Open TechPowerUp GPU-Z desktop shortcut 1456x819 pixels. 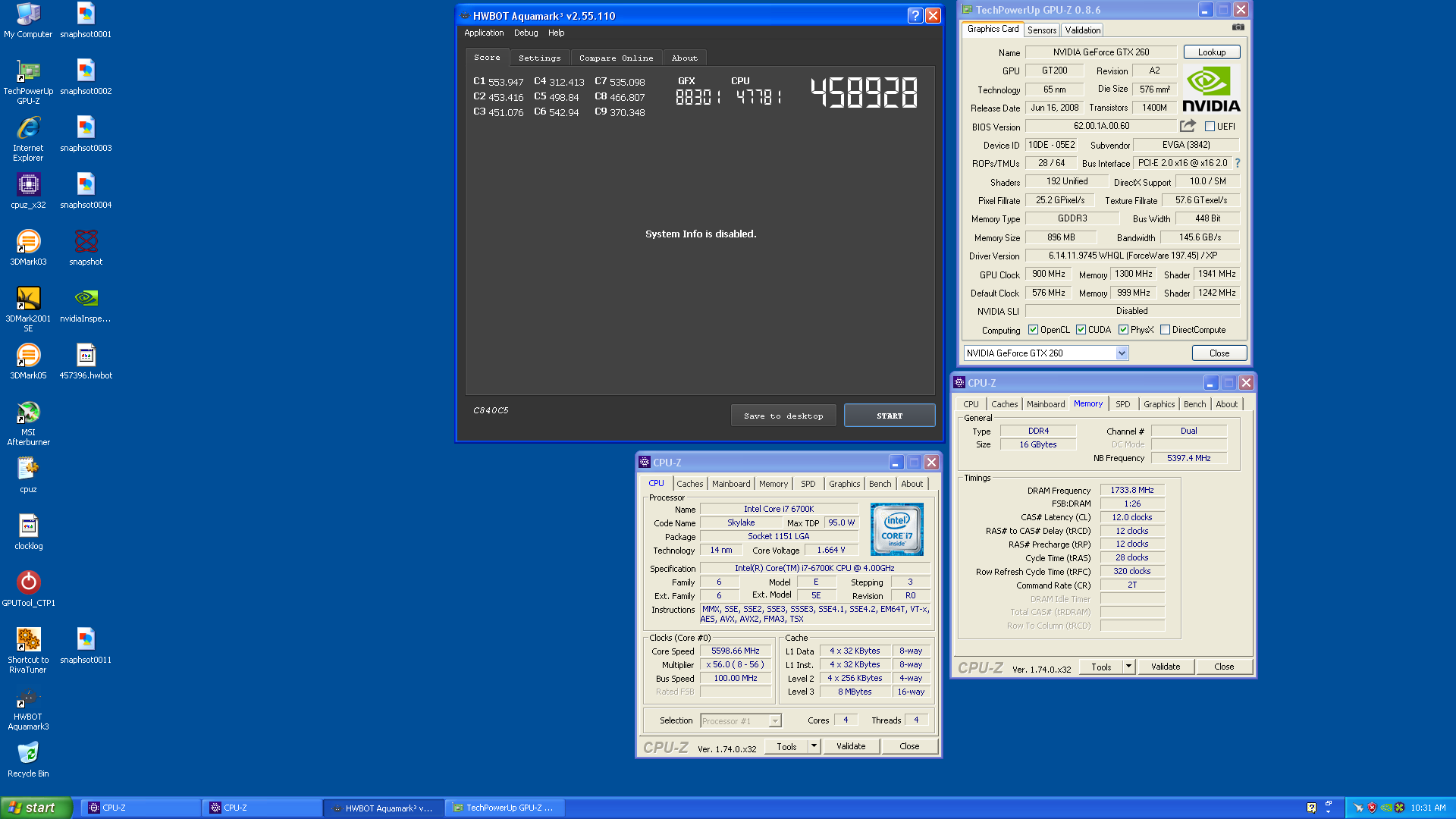[x=28, y=82]
